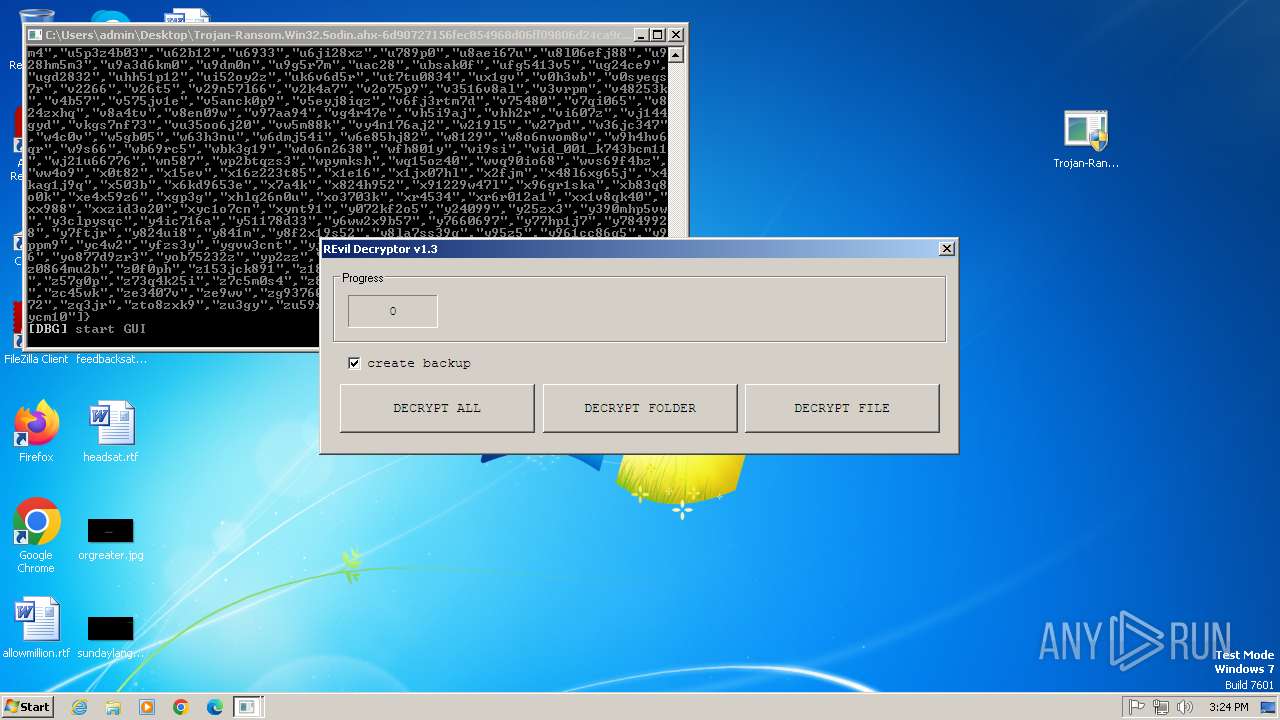Launch Chrome from the taskbar
1280x720 pixels.
pos(181,707)
